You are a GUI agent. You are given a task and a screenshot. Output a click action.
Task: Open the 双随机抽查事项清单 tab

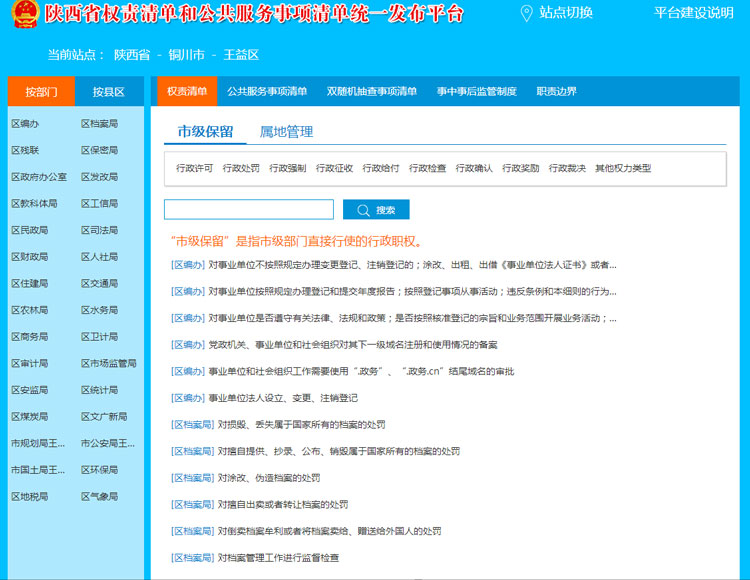[x=372, y=92]
